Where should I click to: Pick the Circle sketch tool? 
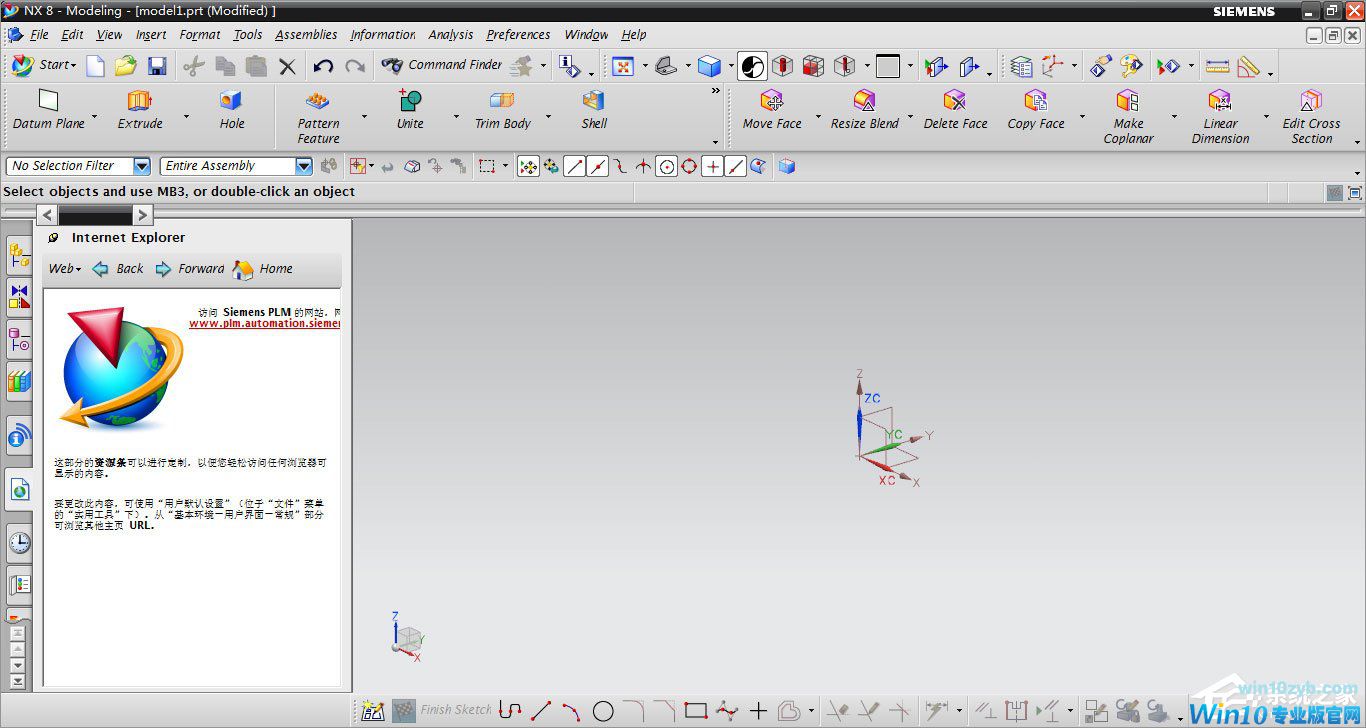point(603,711)
